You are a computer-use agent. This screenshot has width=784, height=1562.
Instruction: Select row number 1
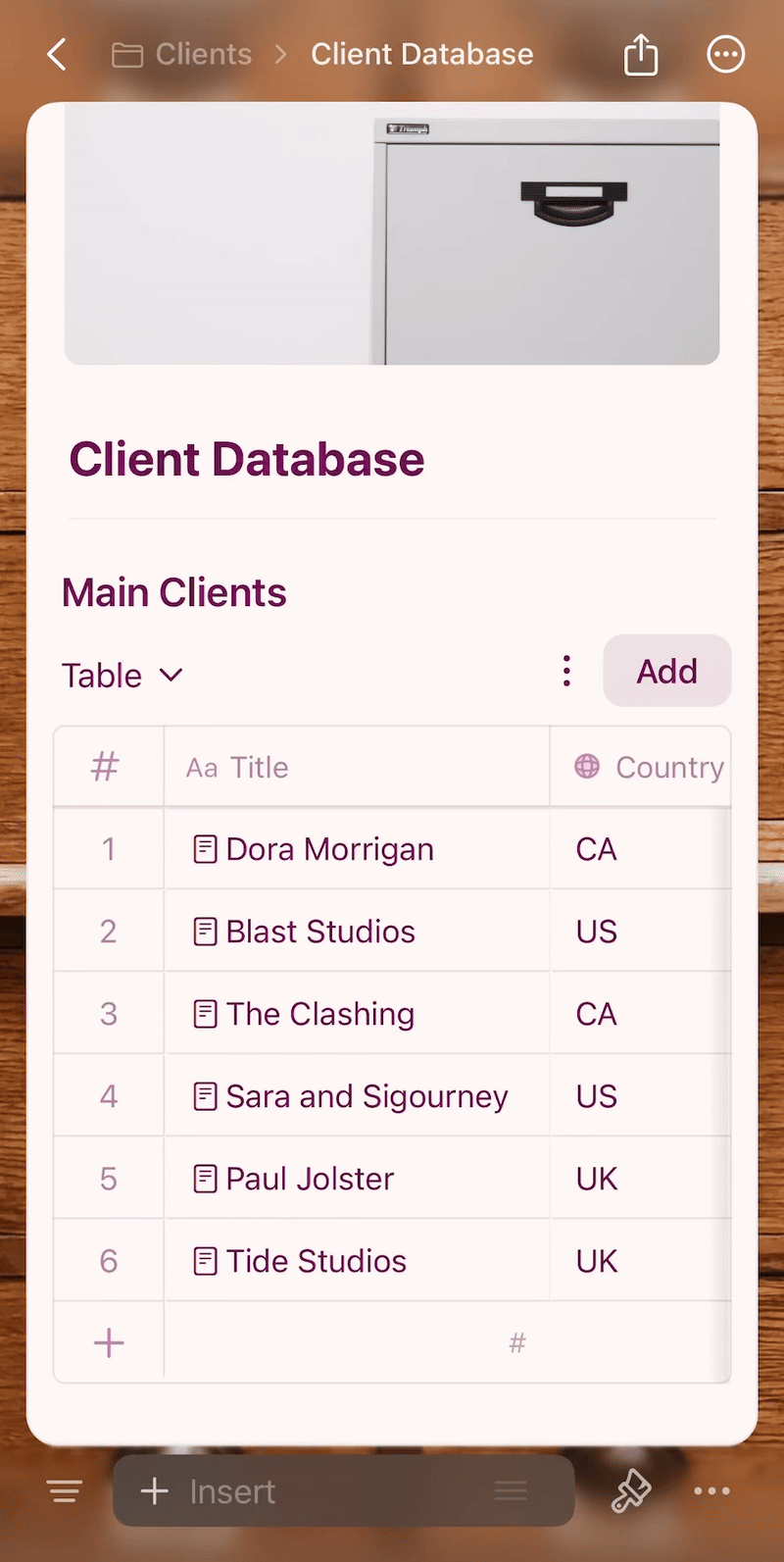(x=109, y=849)
